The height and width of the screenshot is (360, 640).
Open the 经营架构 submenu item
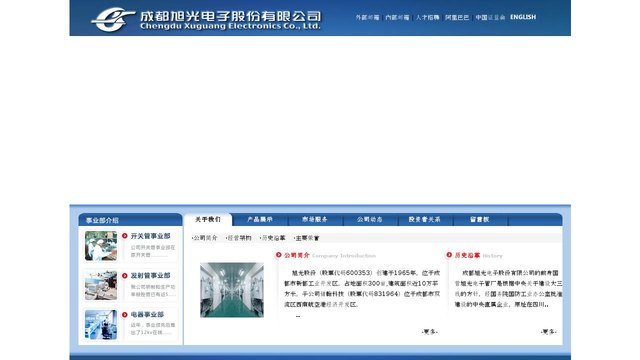pyautogui.click(x=239, y=238)
